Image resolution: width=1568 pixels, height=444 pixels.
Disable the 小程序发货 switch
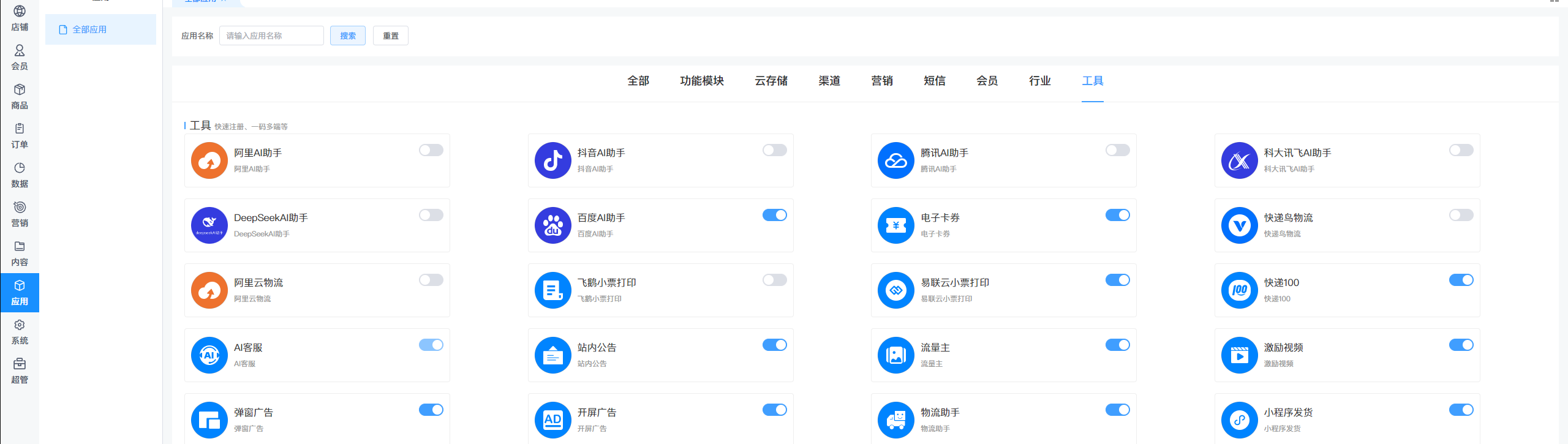coord(1461,410)
